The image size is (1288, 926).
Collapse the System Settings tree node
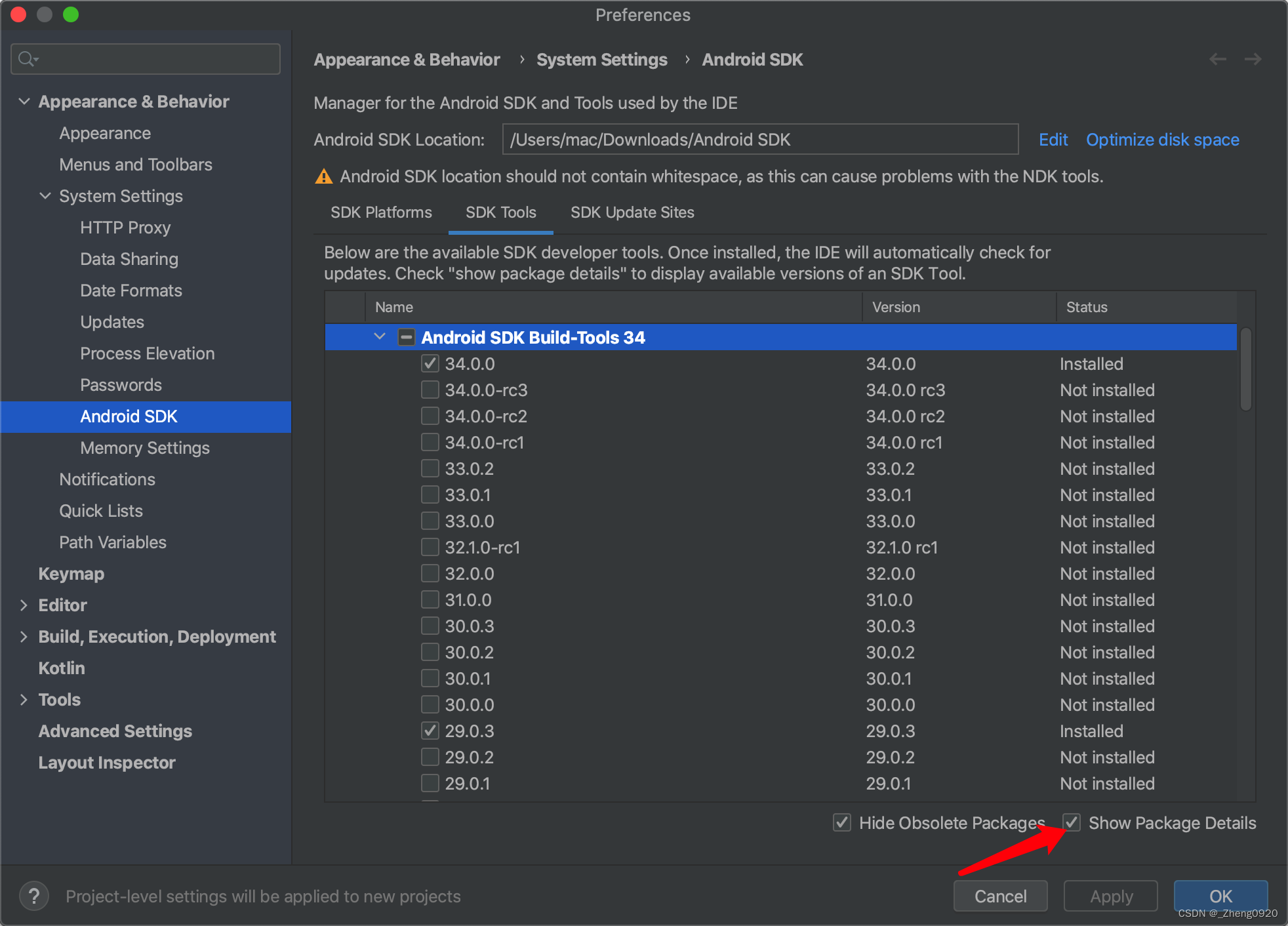coord(45,196)
